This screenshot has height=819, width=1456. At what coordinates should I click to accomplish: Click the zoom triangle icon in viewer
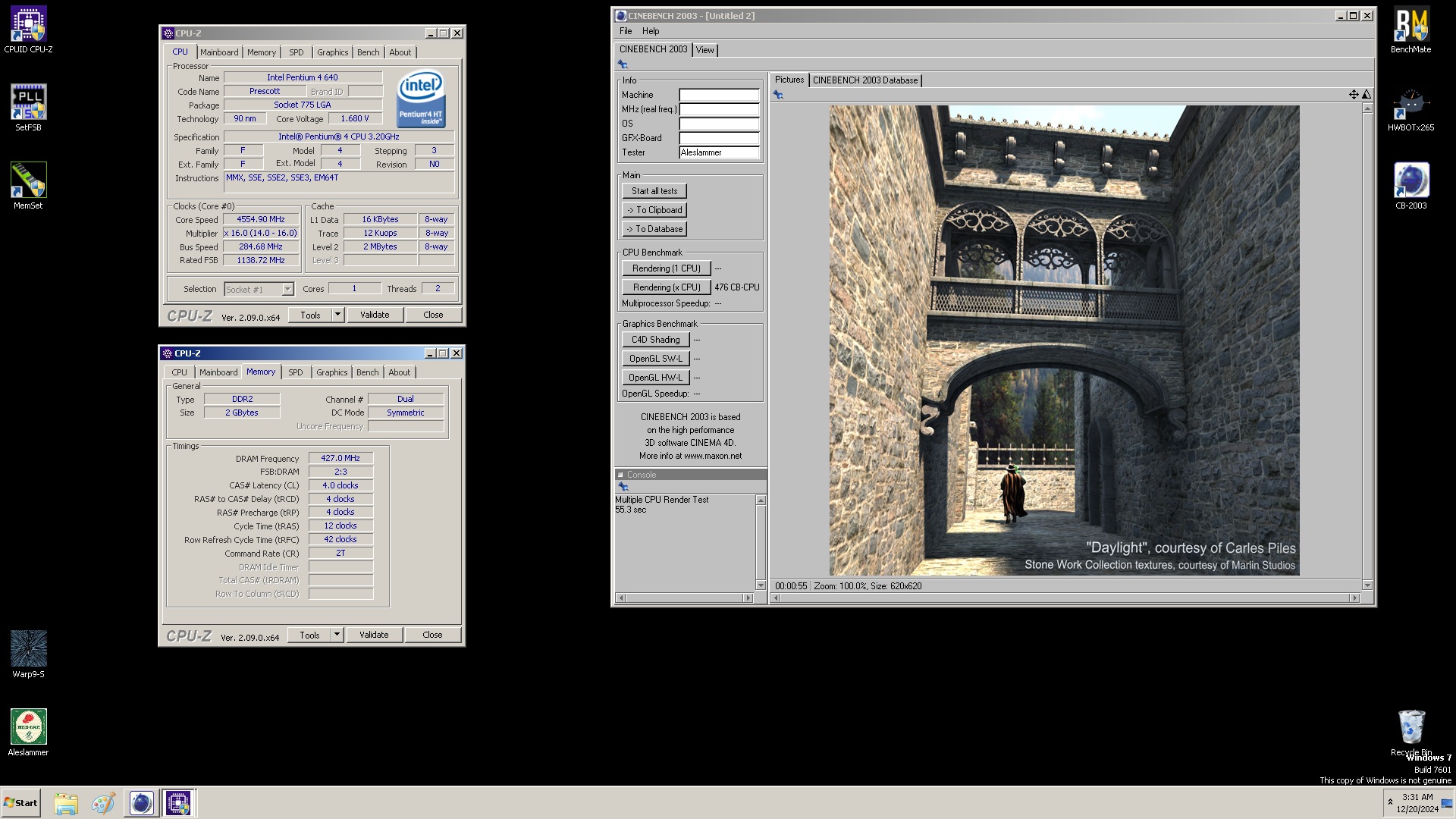pos(1367,95)
